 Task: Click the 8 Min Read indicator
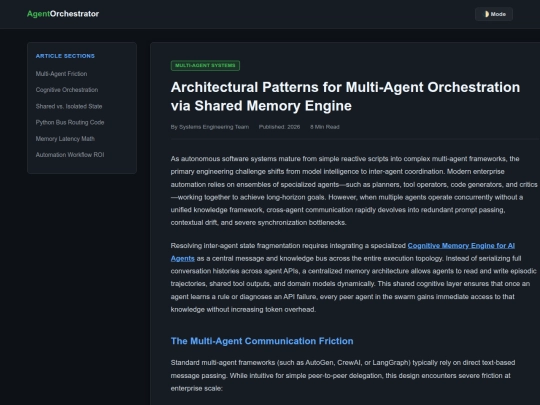325,127
